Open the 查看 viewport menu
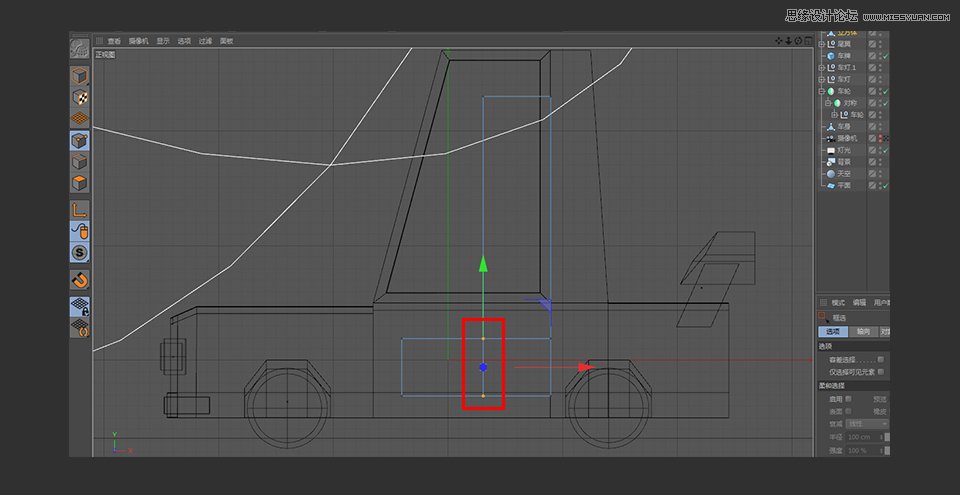The image size is (960, 495). [x=114, y=41]
